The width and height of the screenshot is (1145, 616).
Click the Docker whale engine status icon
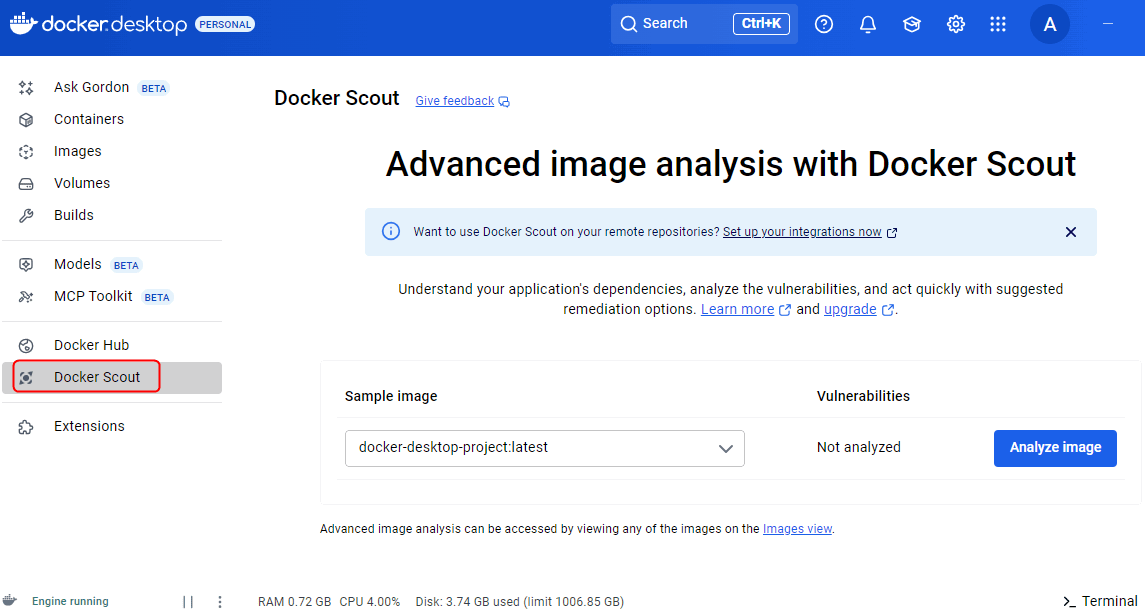(11, 601)
